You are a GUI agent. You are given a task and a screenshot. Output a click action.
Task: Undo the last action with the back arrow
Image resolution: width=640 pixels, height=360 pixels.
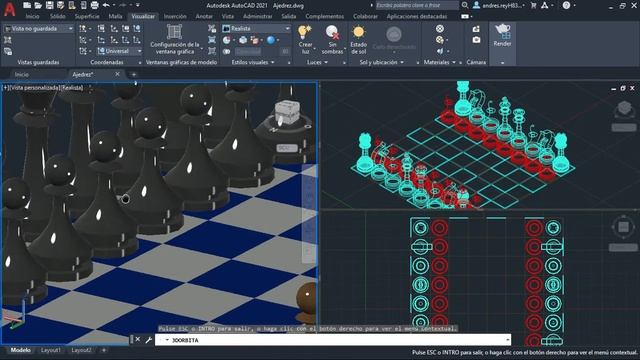(106, 5)
